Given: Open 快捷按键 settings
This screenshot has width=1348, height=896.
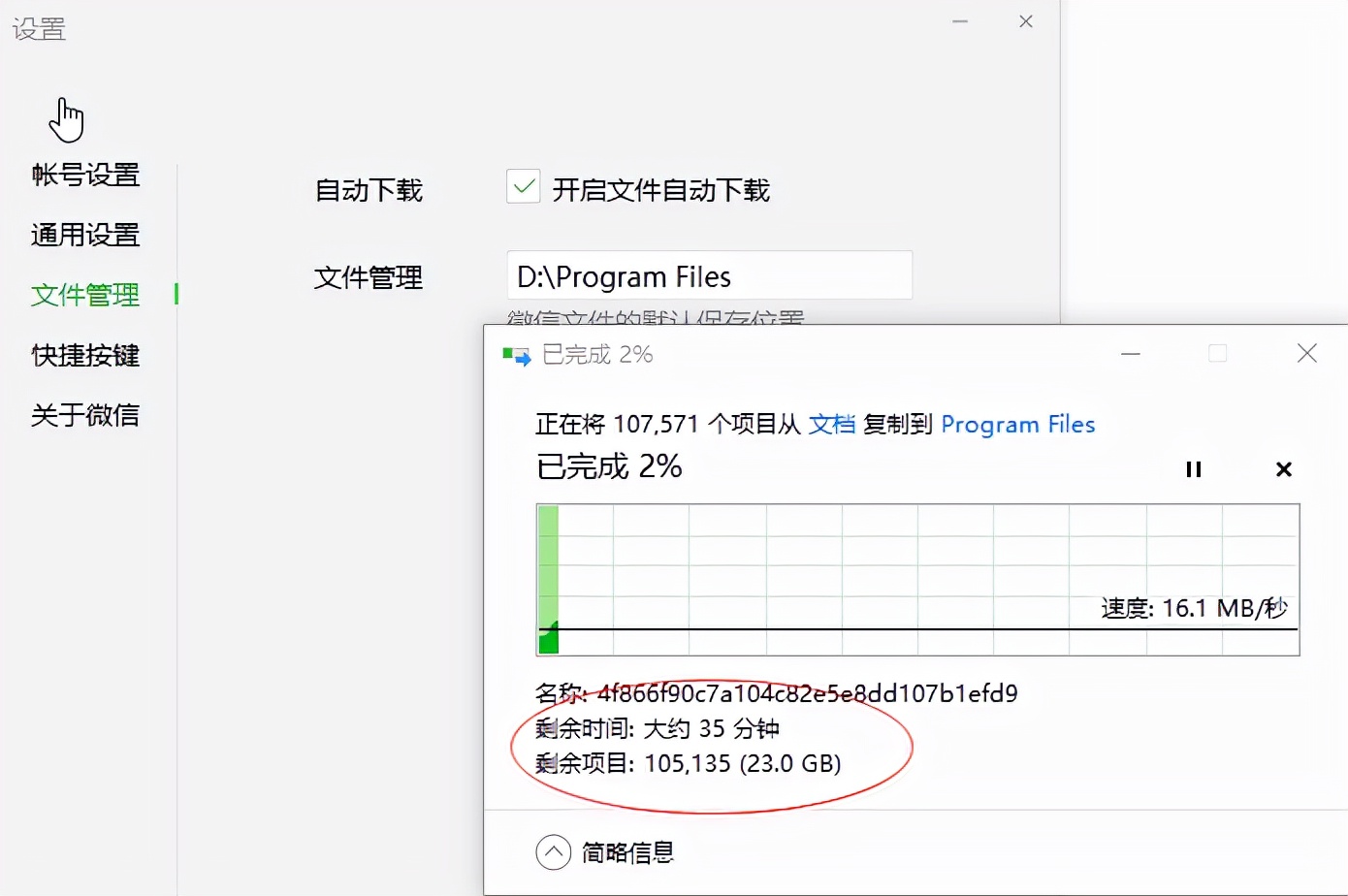Looking at the screenshot, I should pos(83,356).
